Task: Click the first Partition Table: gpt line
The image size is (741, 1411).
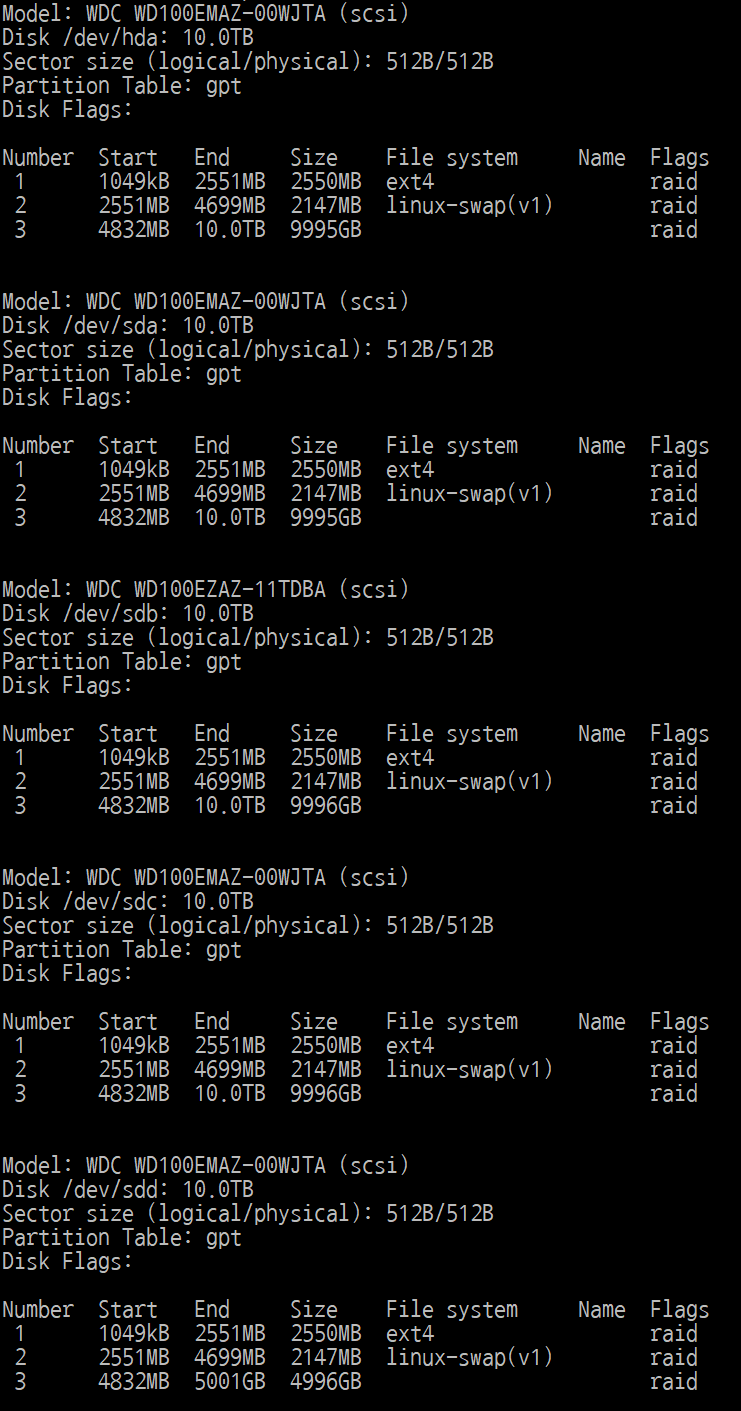Action: point(122,86)
